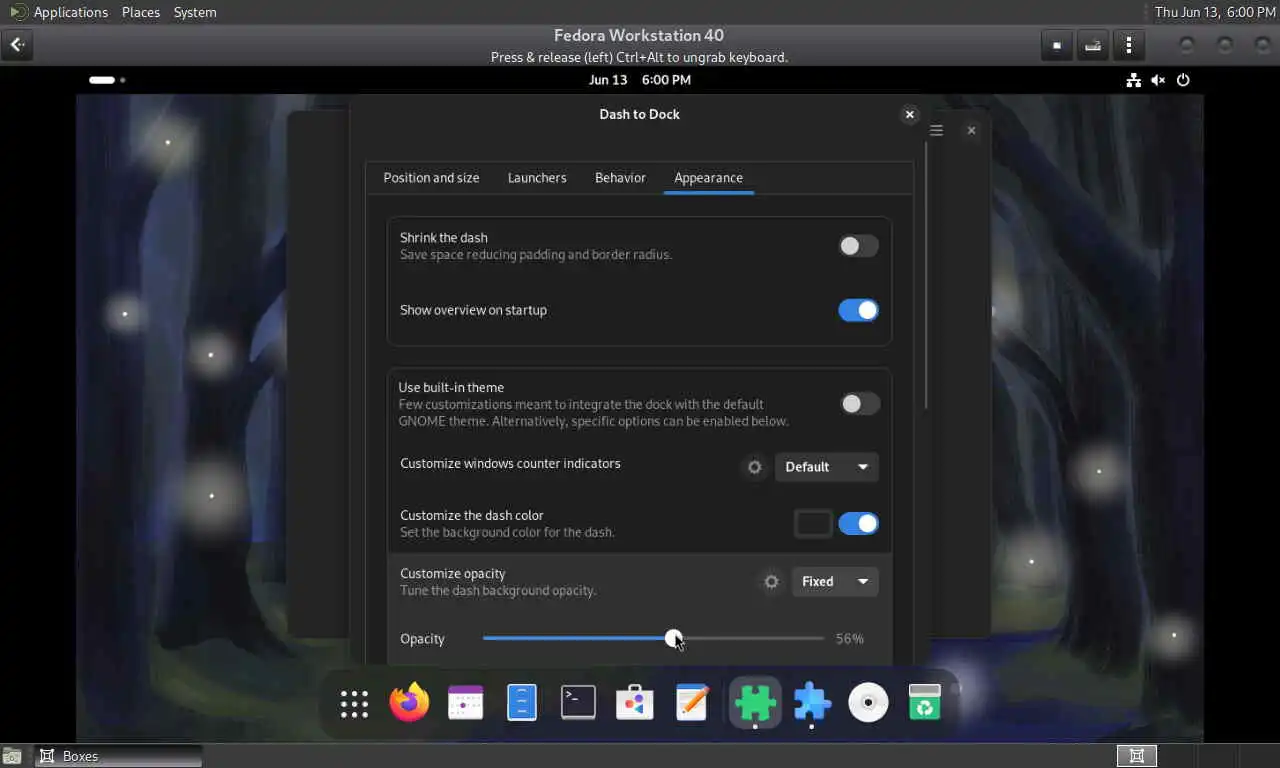The width and height of the screenshot is (1280, 768).
Task: Switch to the Position and size tab
Action: point(431,178)
